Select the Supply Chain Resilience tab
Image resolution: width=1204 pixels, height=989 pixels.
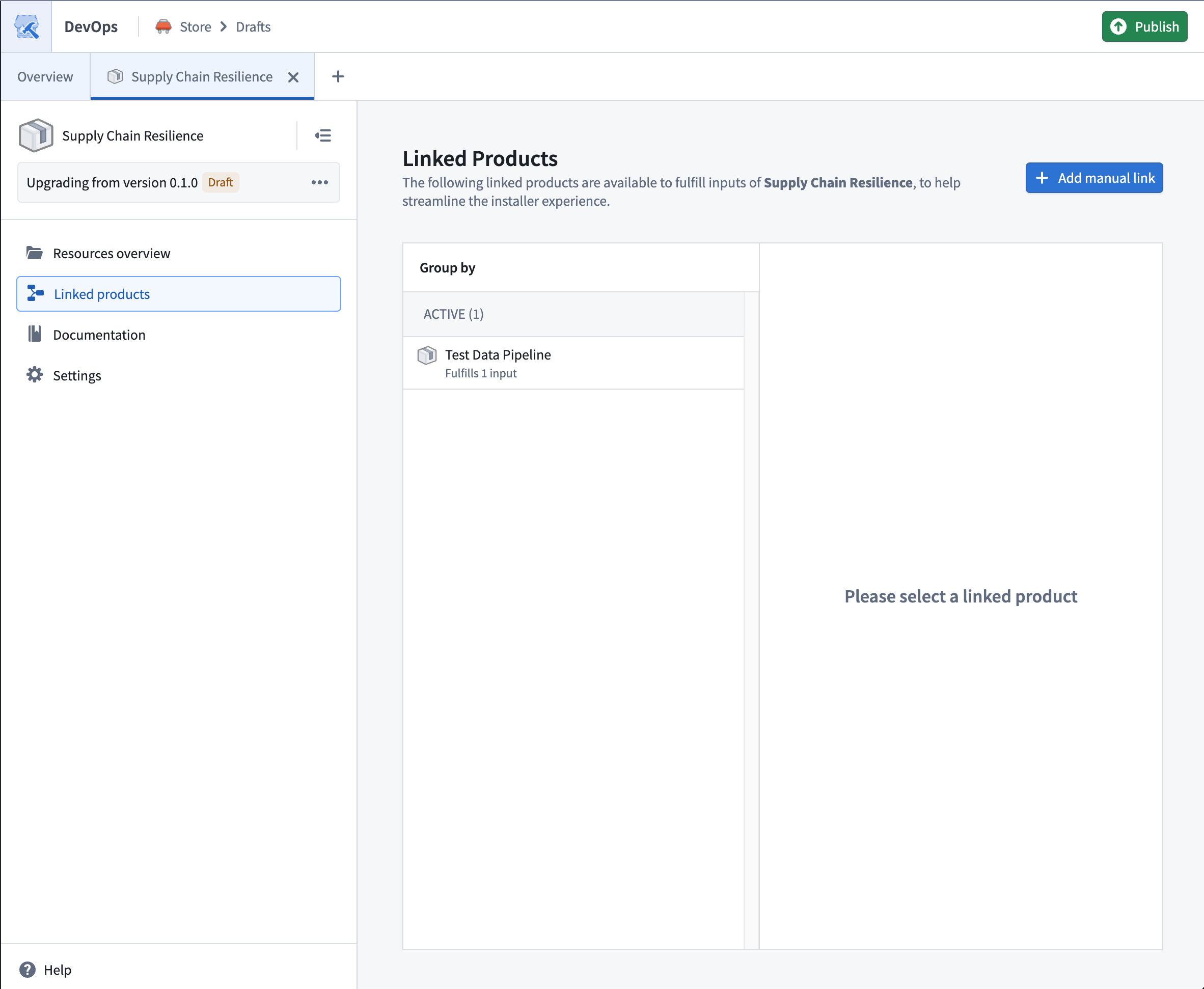[202, 77]
